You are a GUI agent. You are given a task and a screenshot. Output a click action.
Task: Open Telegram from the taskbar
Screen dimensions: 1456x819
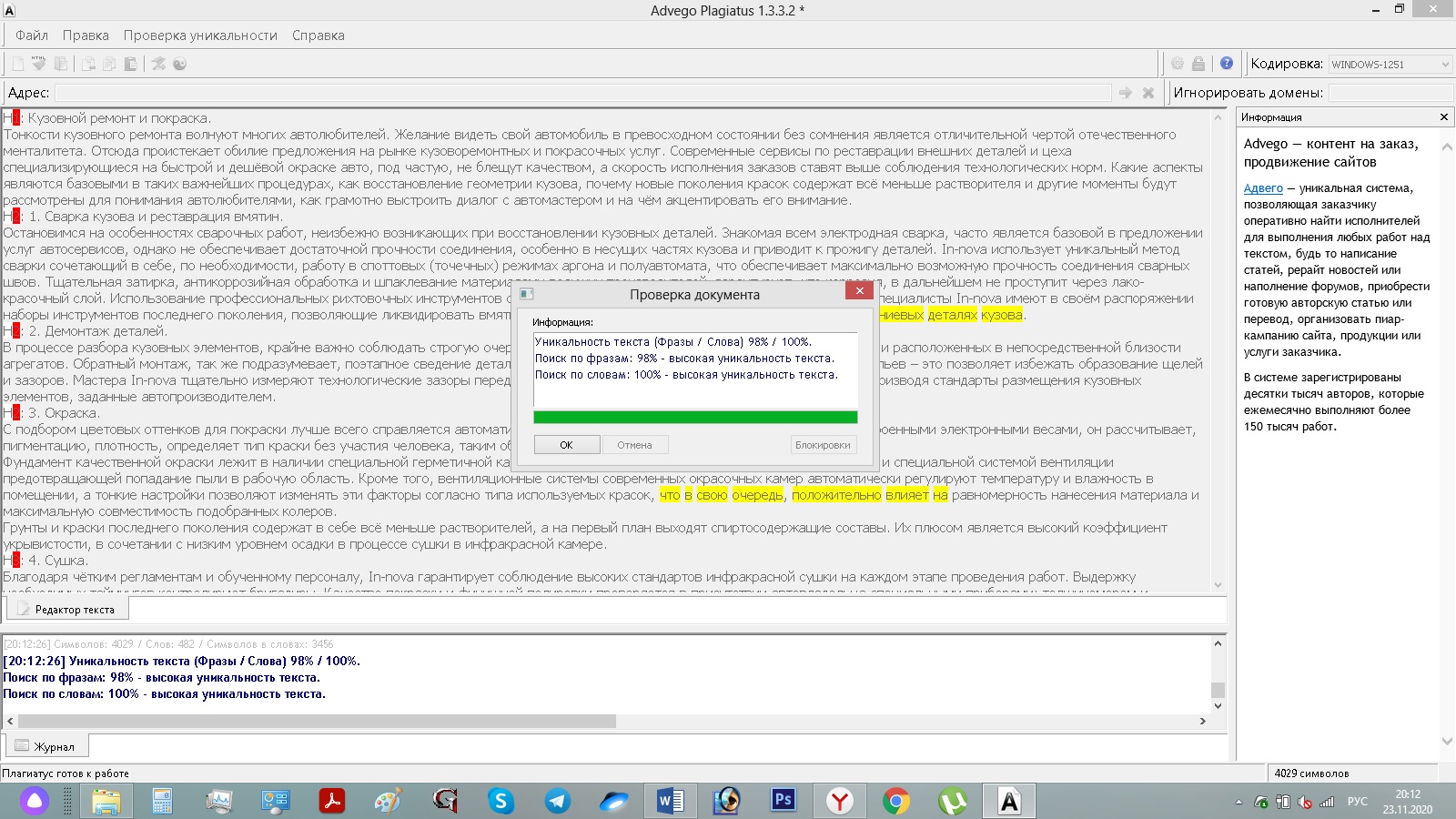(557, 801)
